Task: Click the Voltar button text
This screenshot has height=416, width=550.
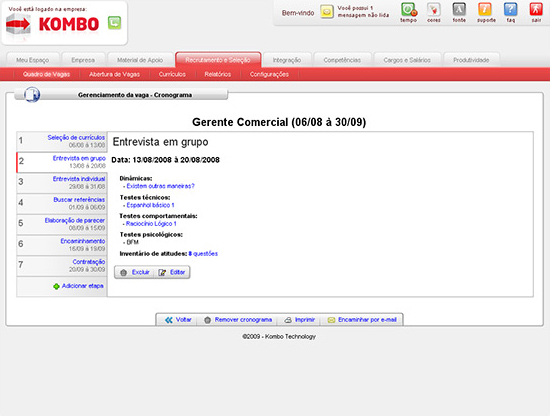Action: 183,320
